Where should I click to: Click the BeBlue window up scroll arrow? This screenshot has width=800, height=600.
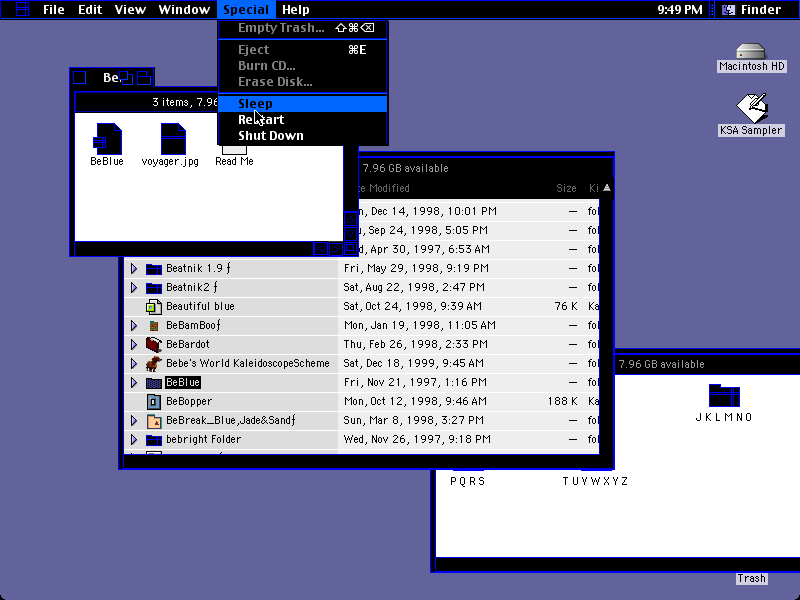click(350, 219)
